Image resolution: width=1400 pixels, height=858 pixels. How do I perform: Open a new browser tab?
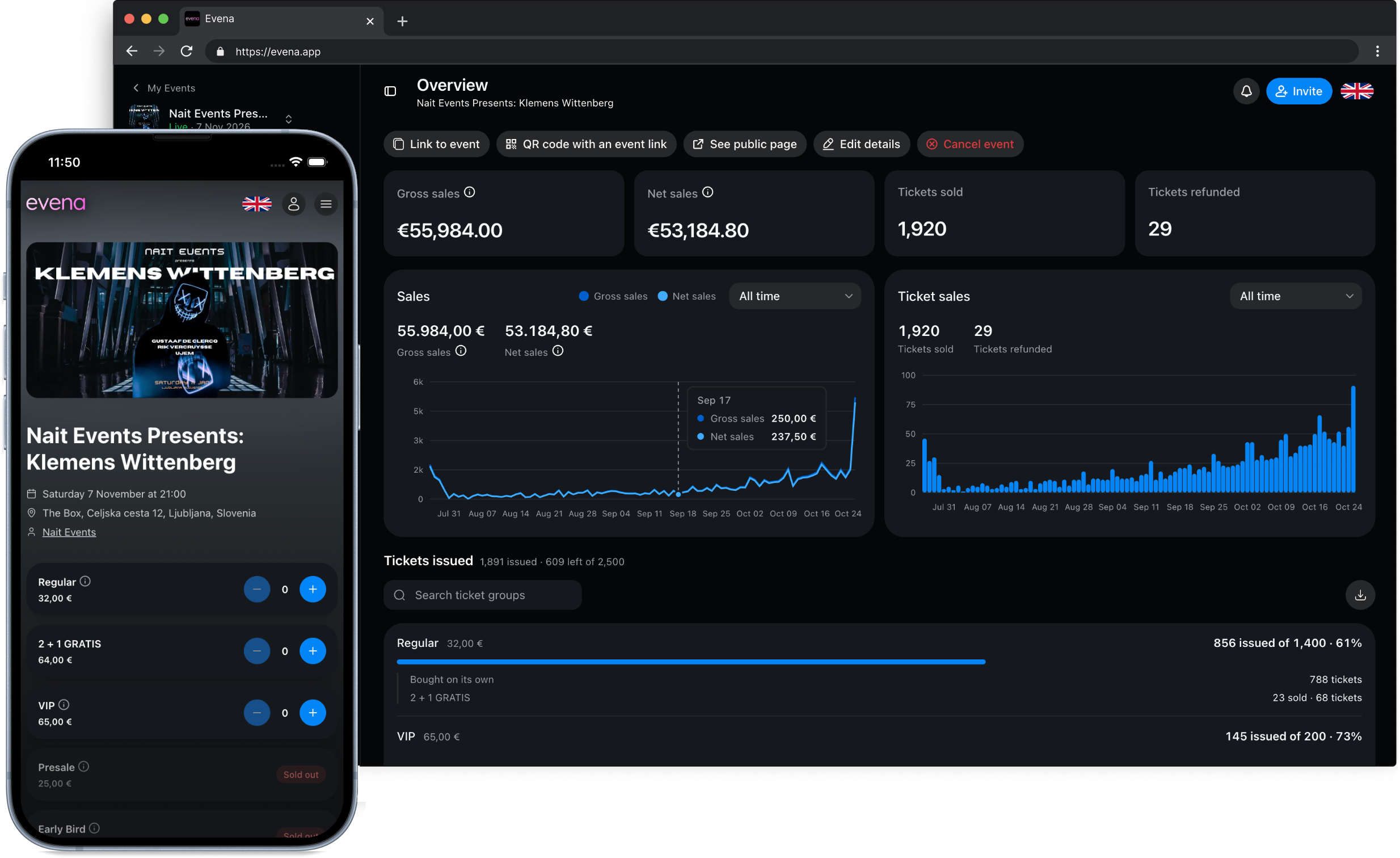tap(402, 21)
